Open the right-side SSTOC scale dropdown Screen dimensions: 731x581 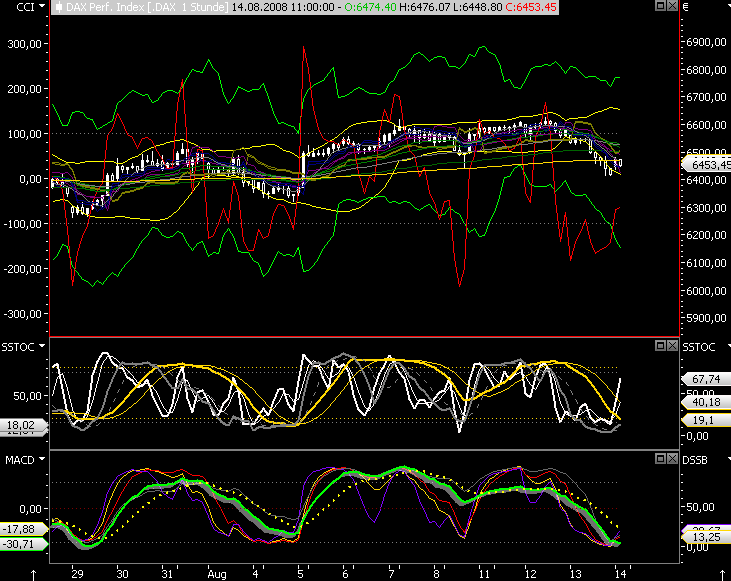point(728,346)
